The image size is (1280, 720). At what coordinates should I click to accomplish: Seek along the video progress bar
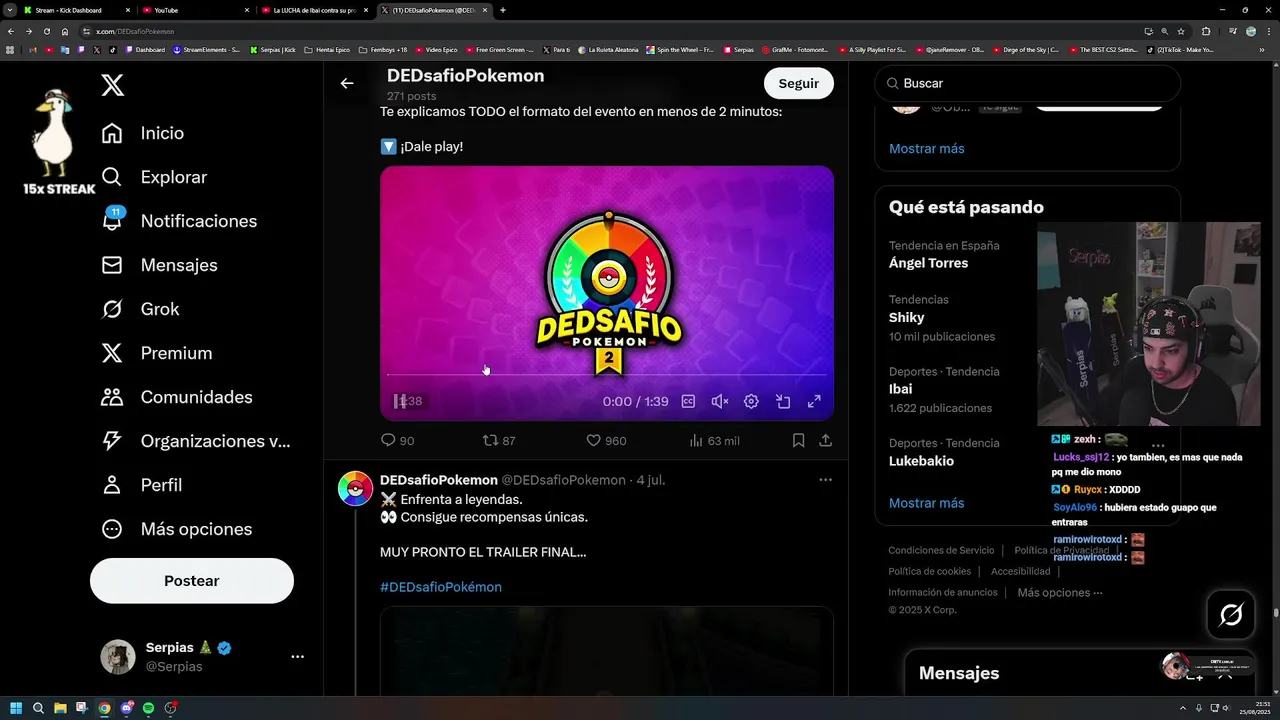(x=607, y=375)
